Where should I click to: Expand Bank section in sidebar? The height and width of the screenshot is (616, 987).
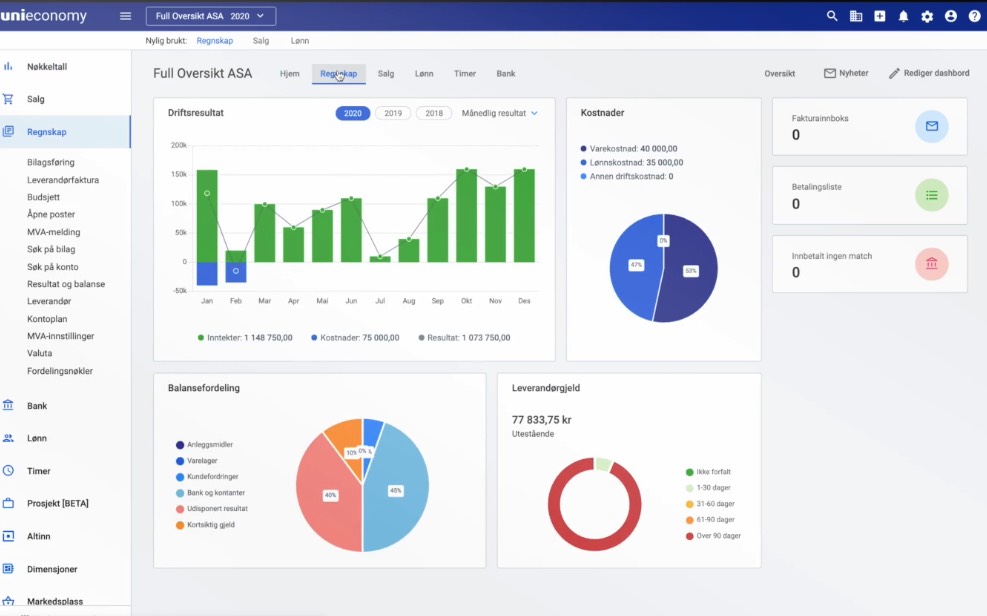click(37, 406)
